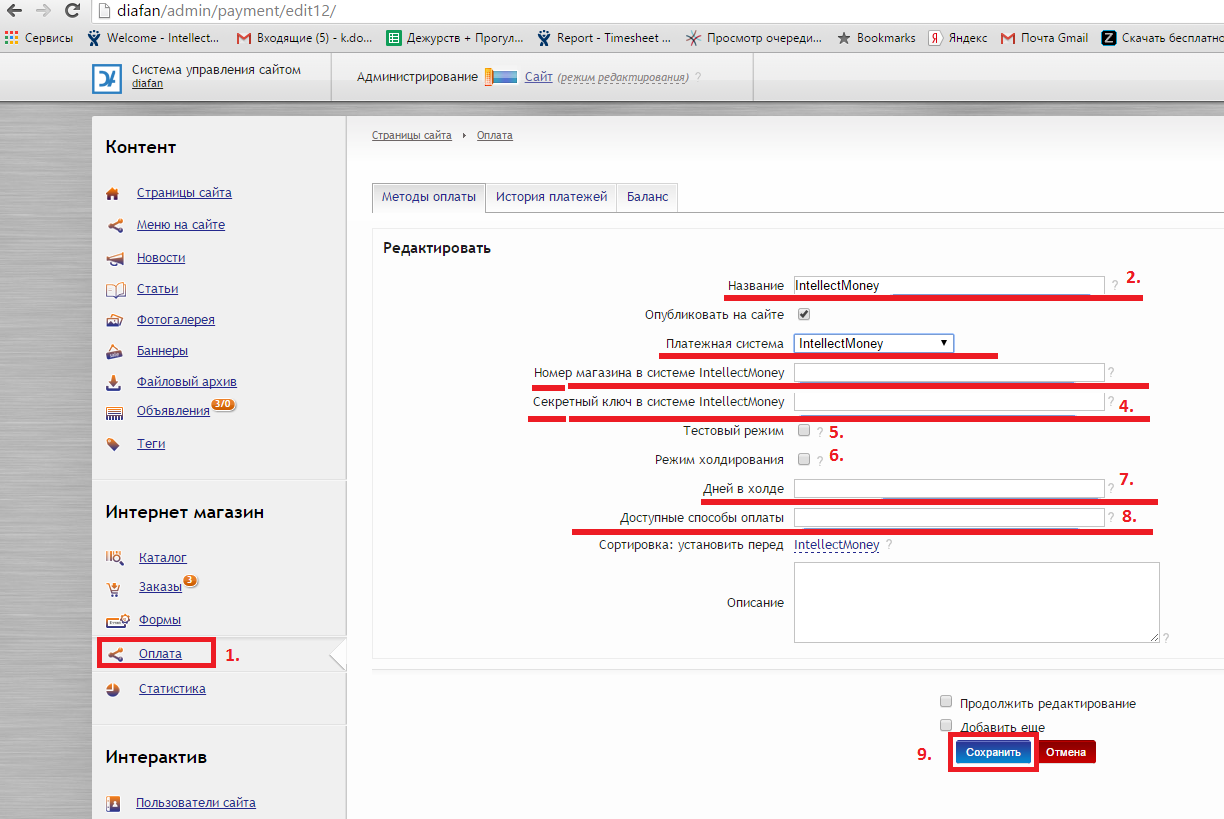Check the Продолжить редактирование checkbox

click(x=946, y=702)
